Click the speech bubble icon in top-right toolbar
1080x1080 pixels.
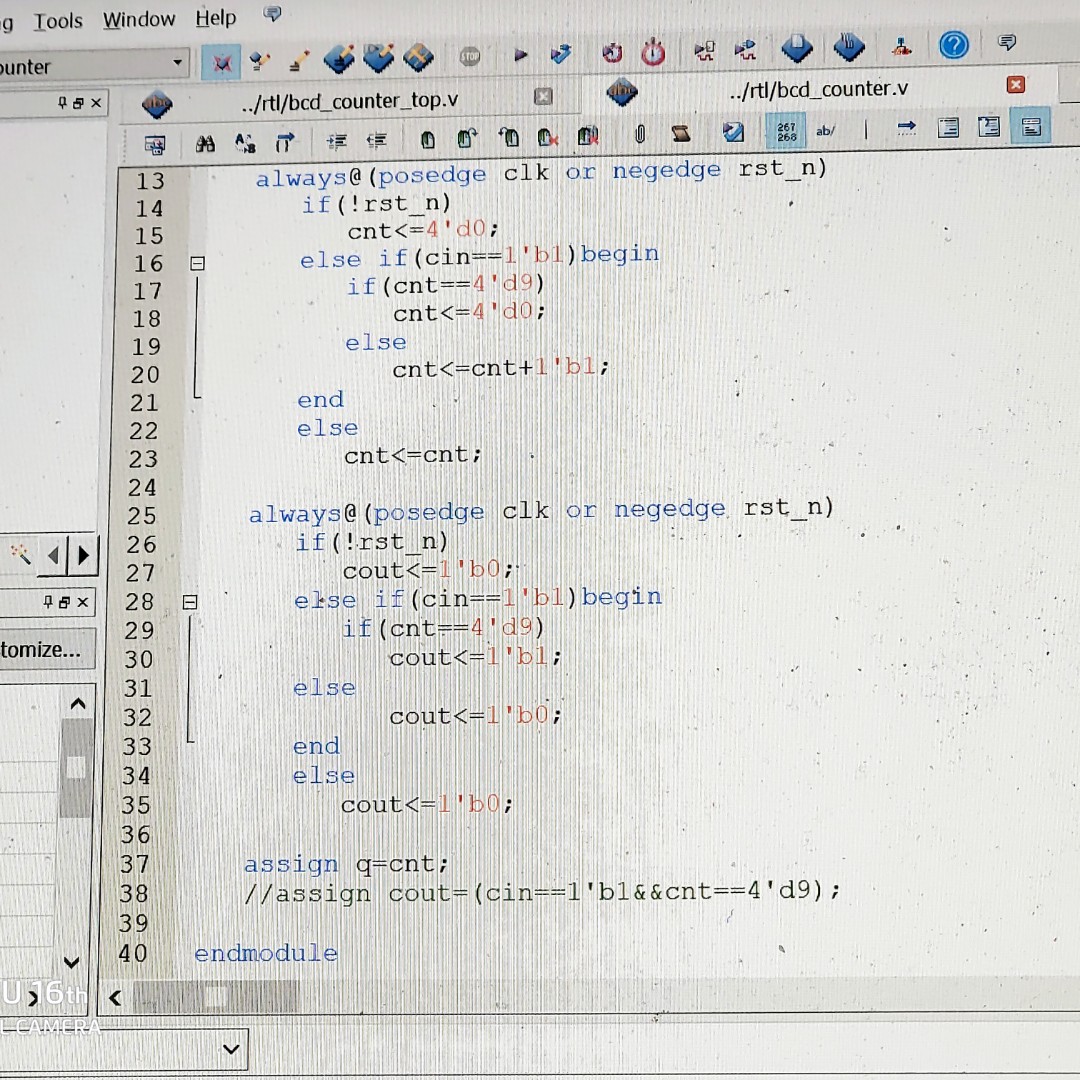click(x=1006, y=43)
